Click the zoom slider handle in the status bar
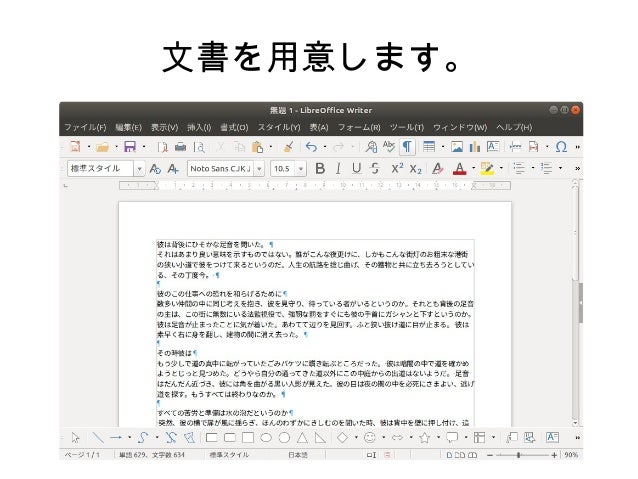The height and width of the screenshot is (479, 638). 518,455
